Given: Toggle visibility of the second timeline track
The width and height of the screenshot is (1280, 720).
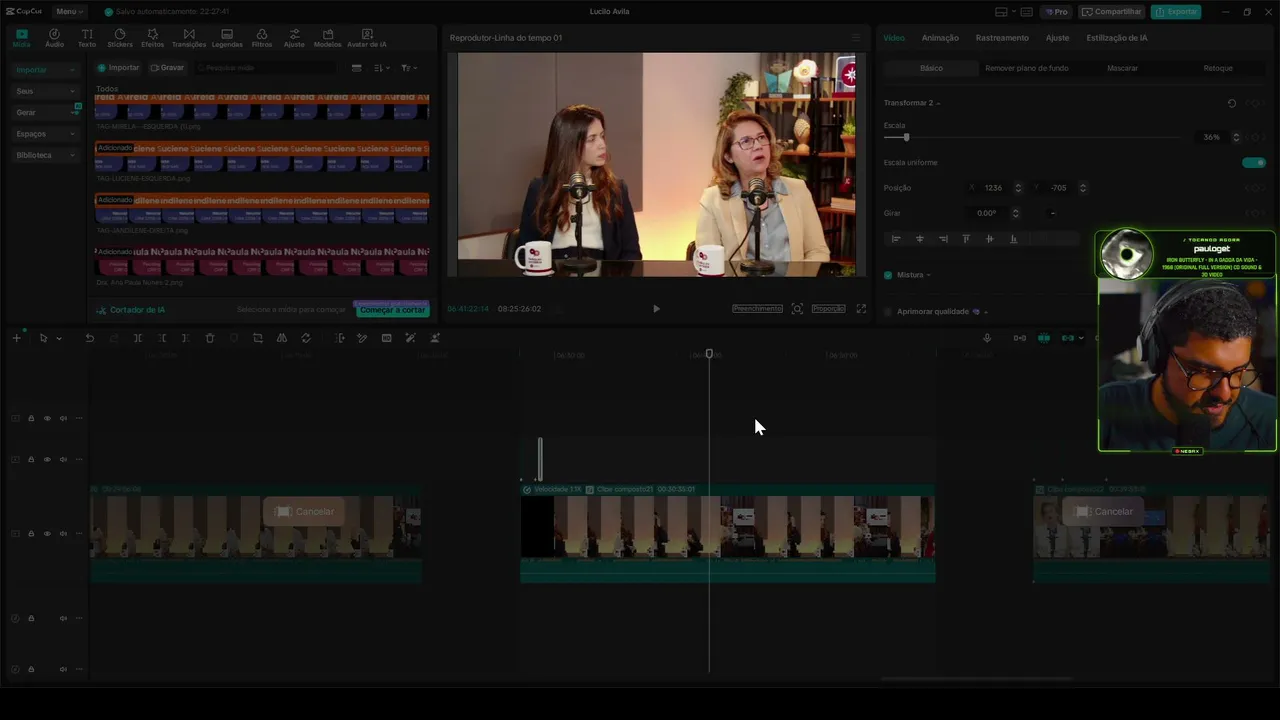Looking at the screenshot, I should (x=47, y=460).
